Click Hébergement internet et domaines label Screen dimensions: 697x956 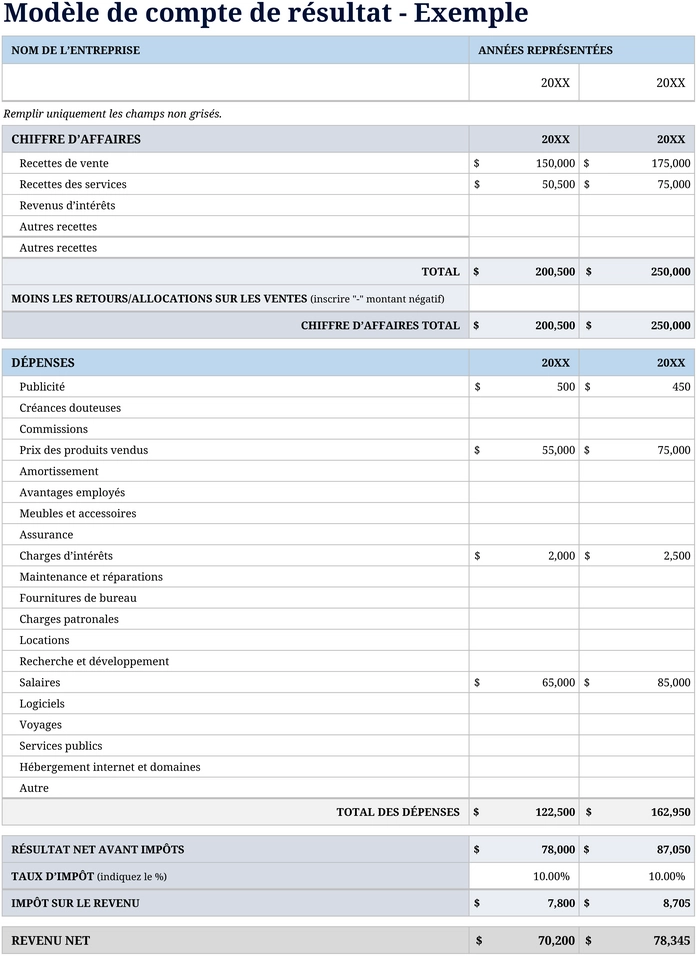point(110,767)
